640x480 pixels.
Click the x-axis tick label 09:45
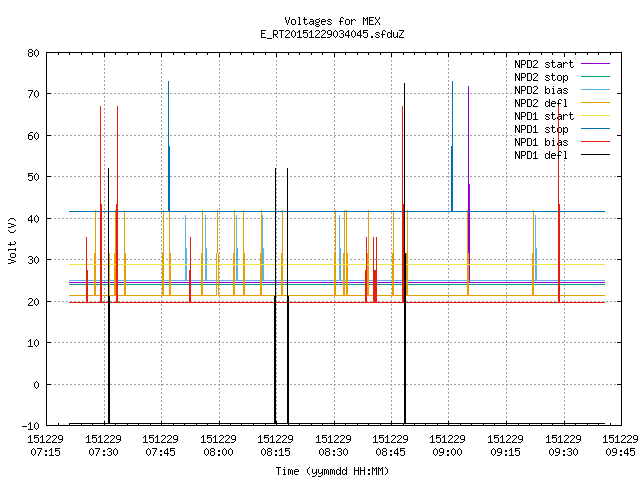[620, 452]
